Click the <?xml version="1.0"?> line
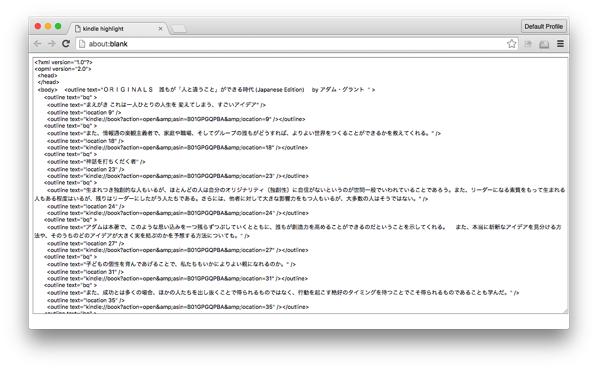The height and width of the screenshot is (370, 598). (63, 62)
